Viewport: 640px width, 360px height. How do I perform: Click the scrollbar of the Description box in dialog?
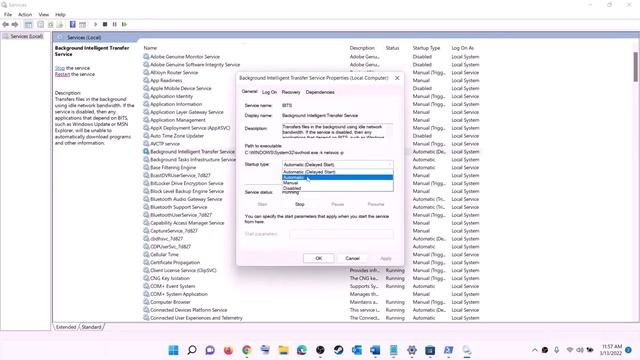point(389,131)
